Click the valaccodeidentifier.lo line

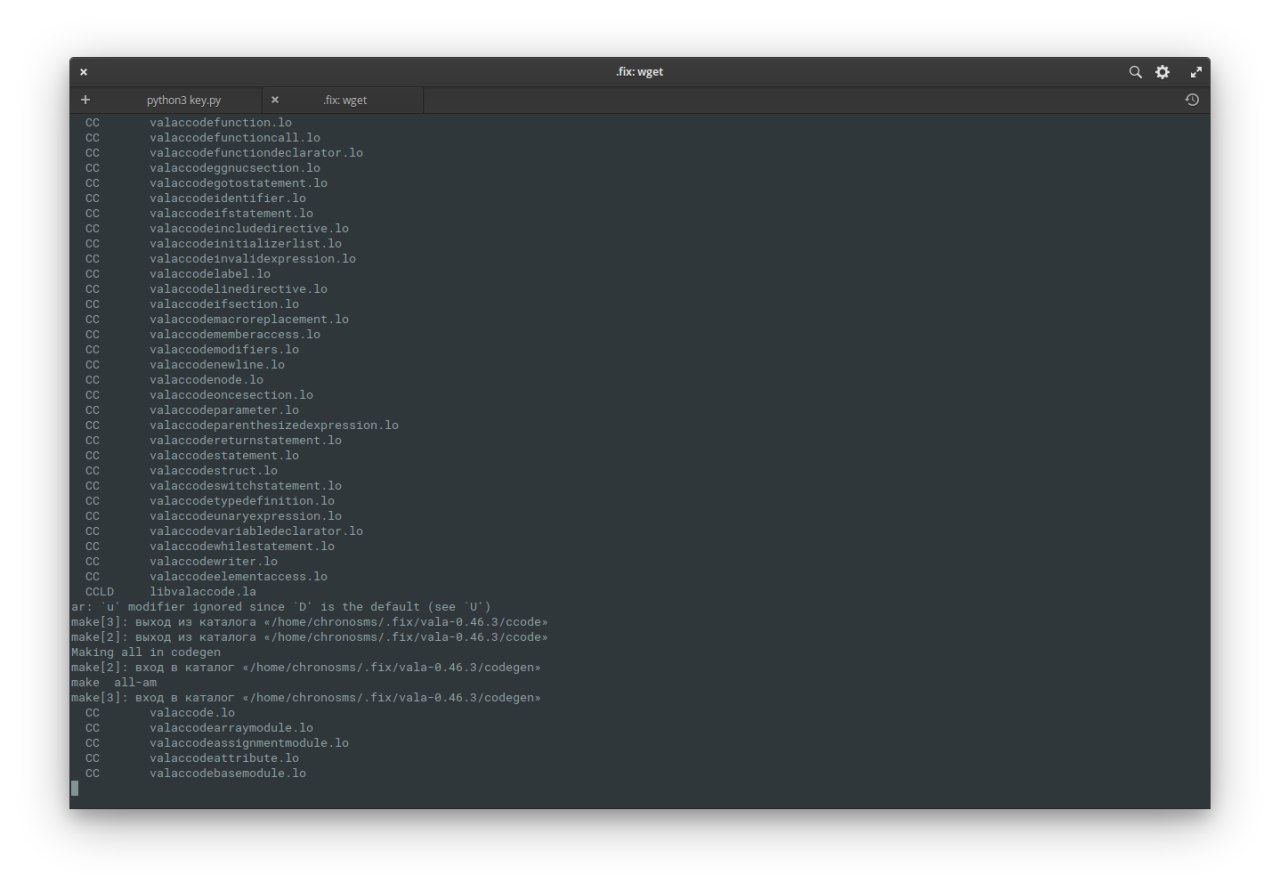coord(196,198)
